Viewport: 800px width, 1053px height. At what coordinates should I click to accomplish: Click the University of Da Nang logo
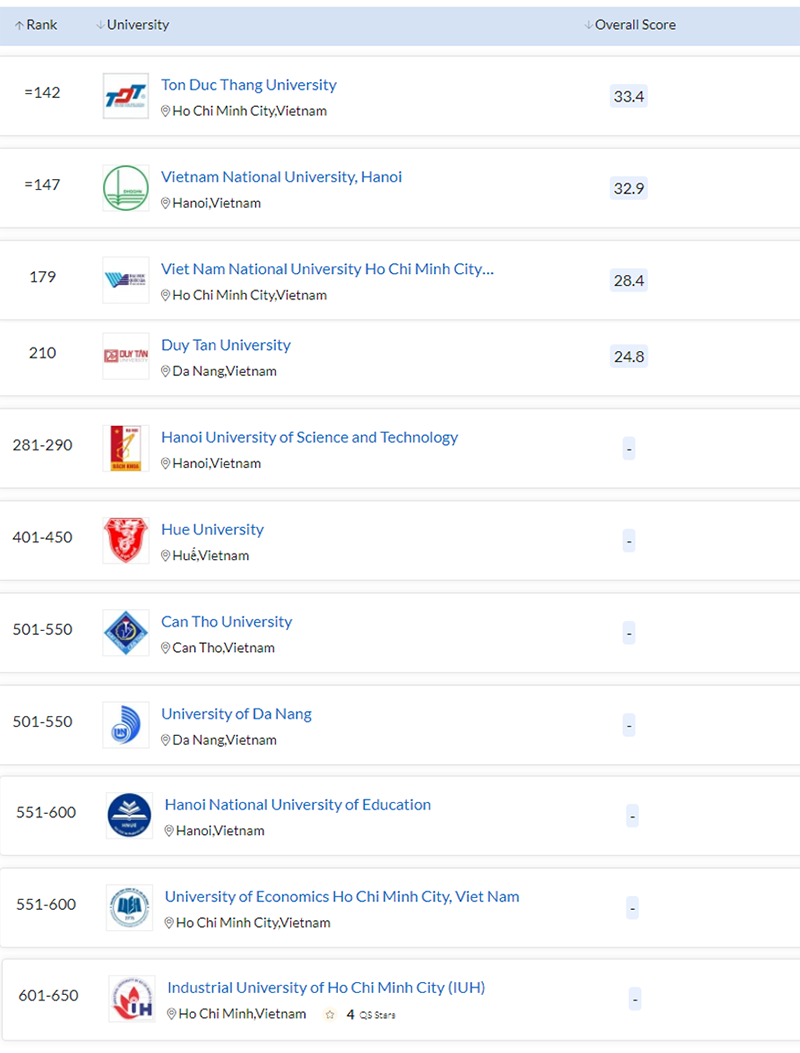coord(125,725)
